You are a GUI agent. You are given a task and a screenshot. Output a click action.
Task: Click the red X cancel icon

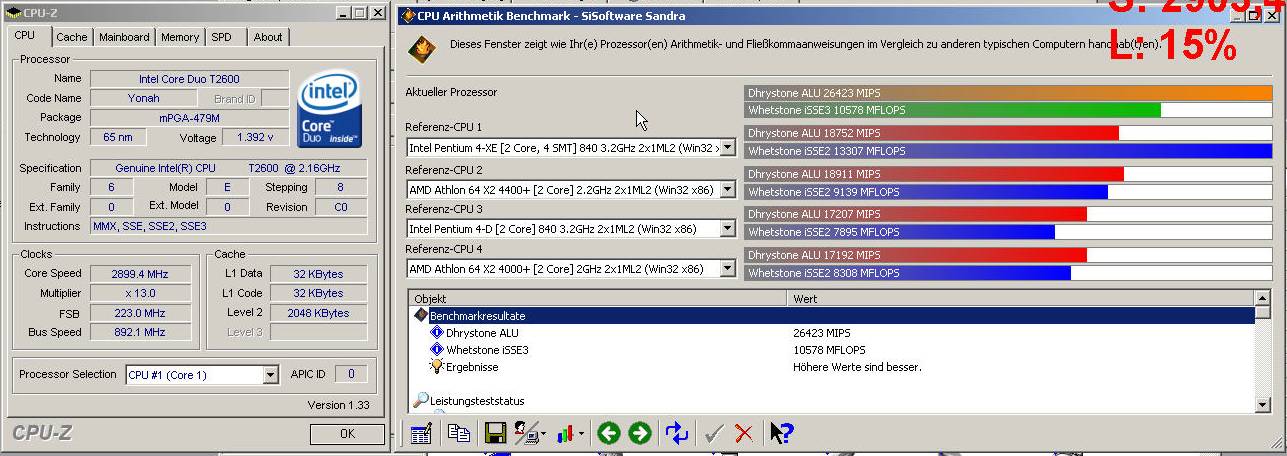point(743,433)
